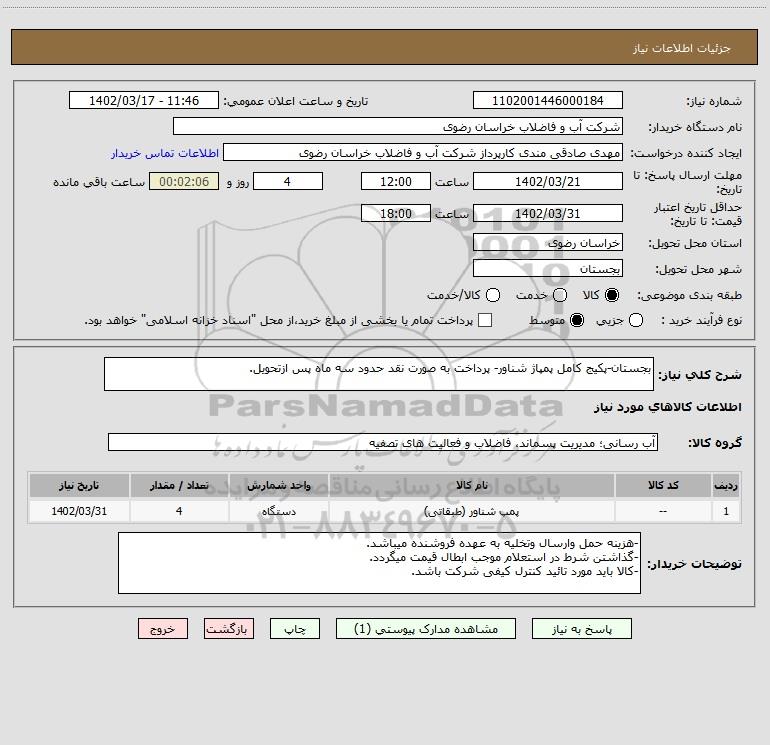770x745 pixels.
Task: Click the announcement date field 1402/03/17 - 11:46
Action: pos(144,100)
